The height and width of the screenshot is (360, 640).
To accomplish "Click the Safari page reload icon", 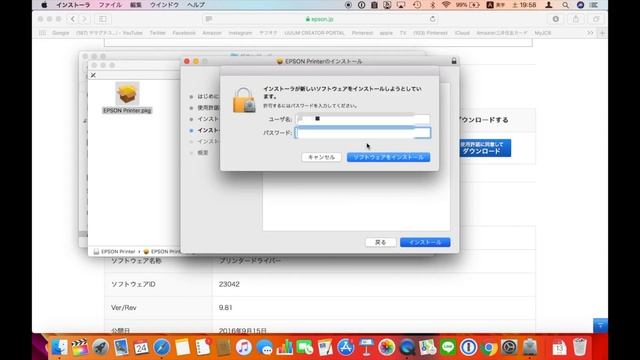I will (433, 19).
